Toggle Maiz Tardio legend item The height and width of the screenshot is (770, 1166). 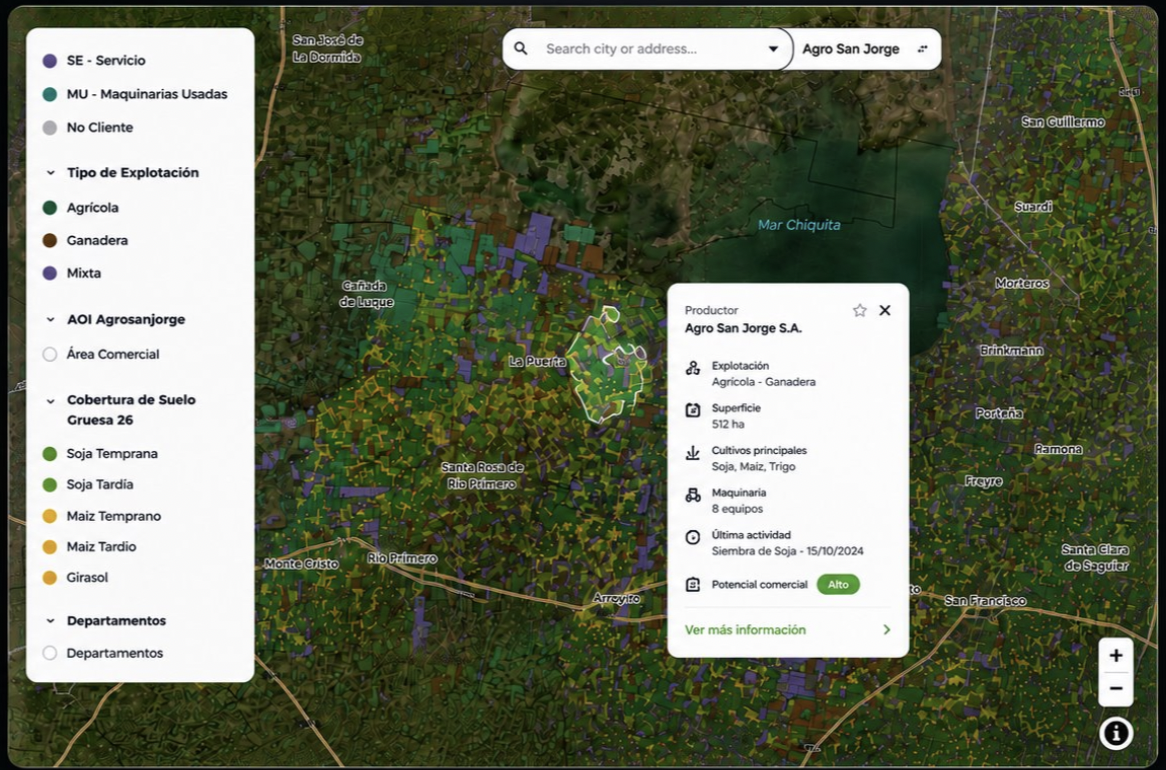pos(89,547)
